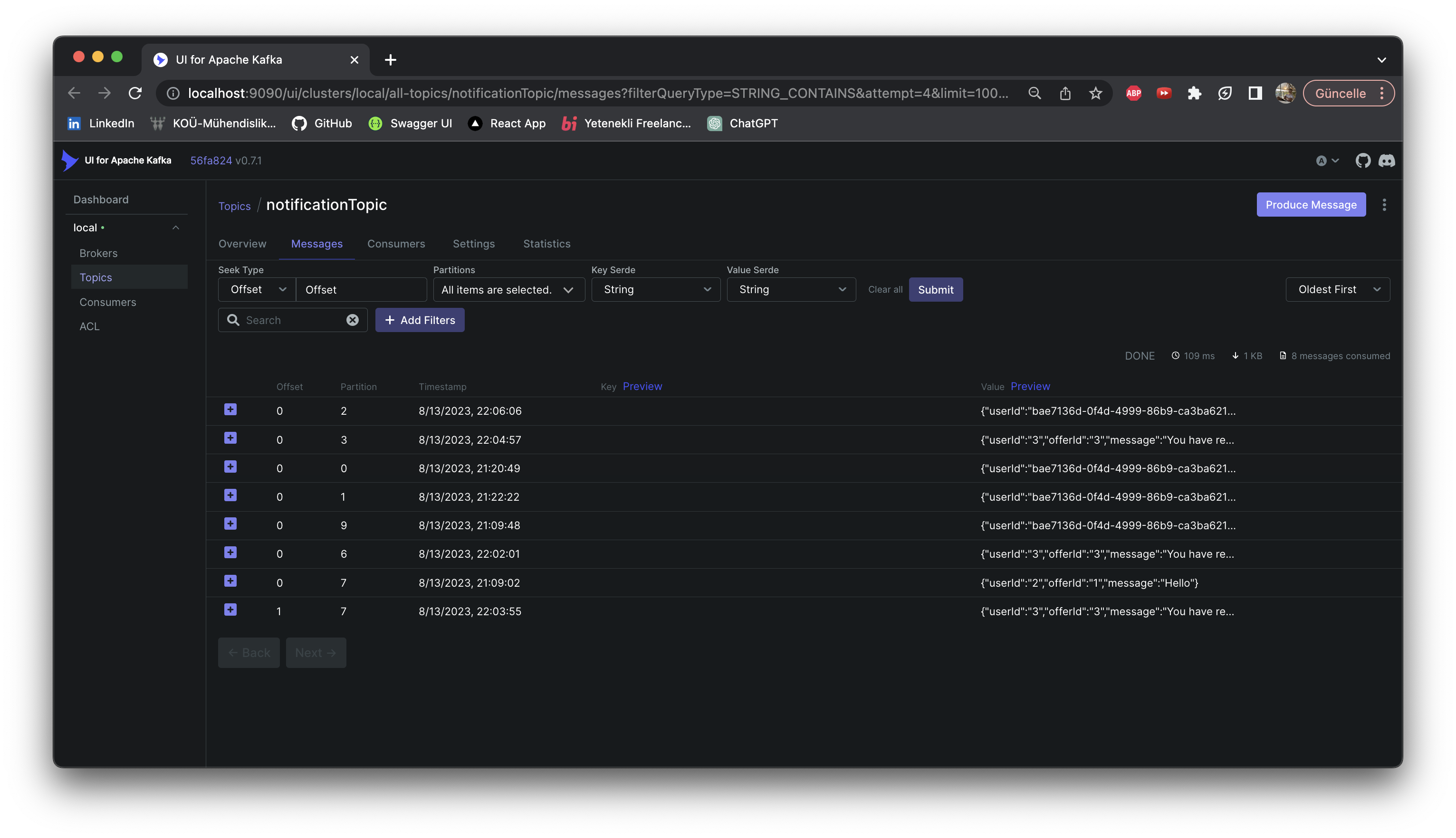The image size is (1456, 838).
Task: Click the Offset value input field
Action: point(361,289)
